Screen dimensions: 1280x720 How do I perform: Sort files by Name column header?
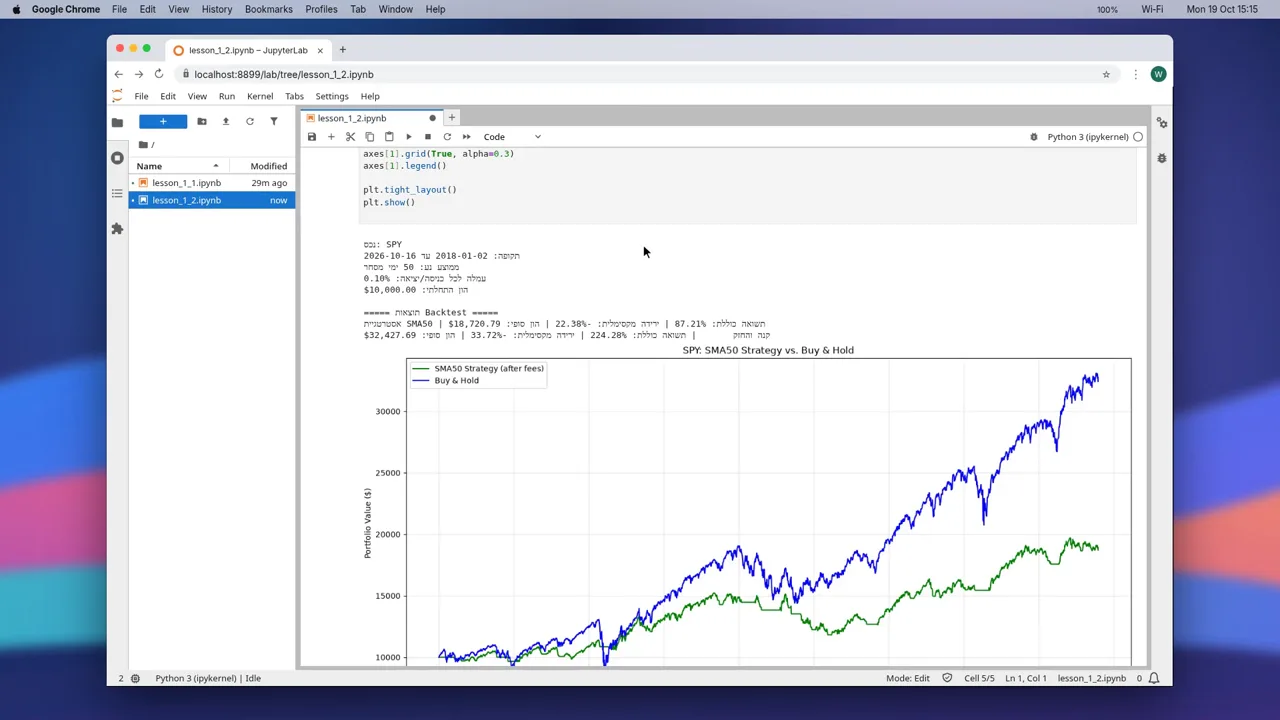(x=180, y=166)
